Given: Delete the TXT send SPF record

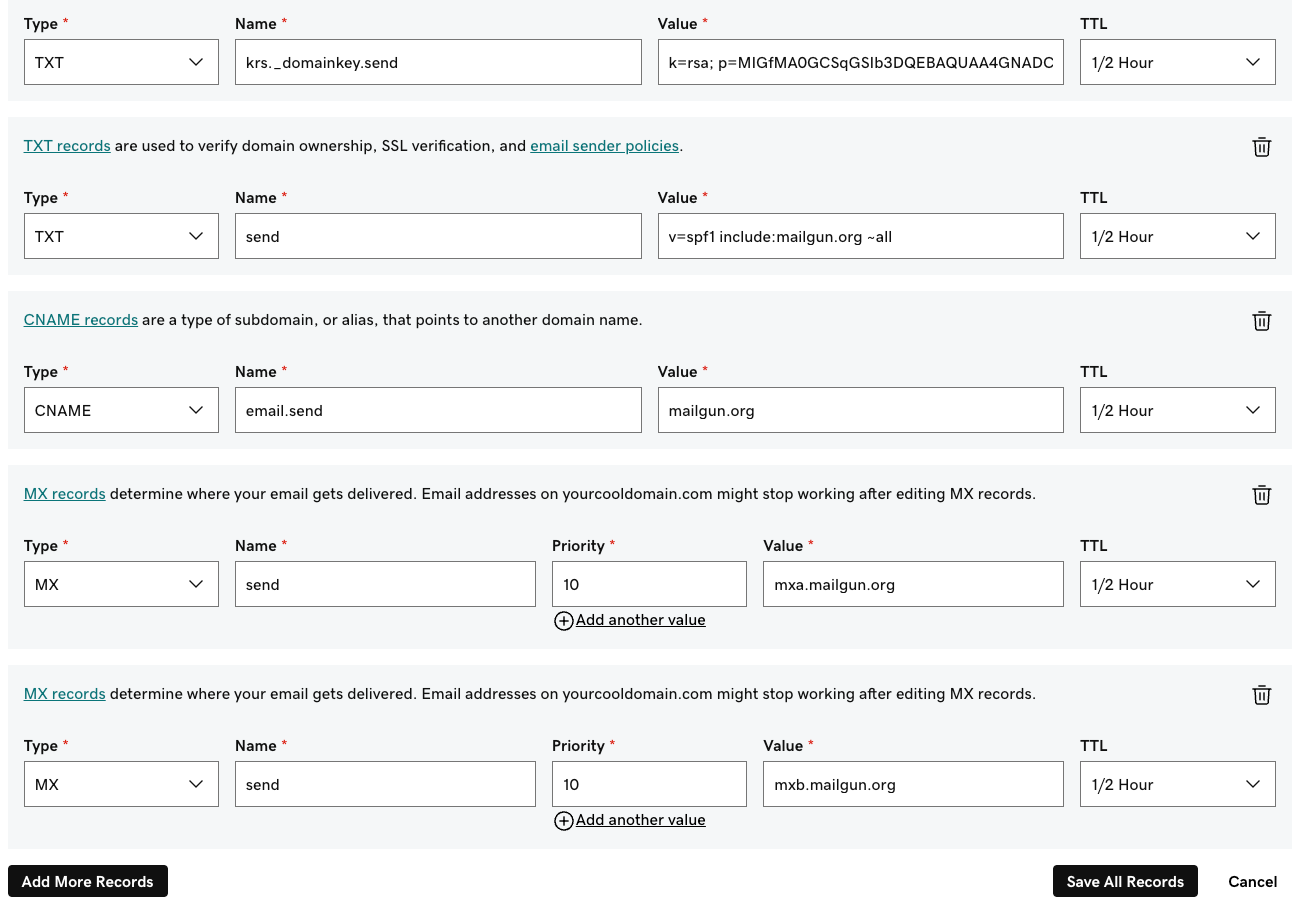Looking at the screenshot, I should point(1261,146).
